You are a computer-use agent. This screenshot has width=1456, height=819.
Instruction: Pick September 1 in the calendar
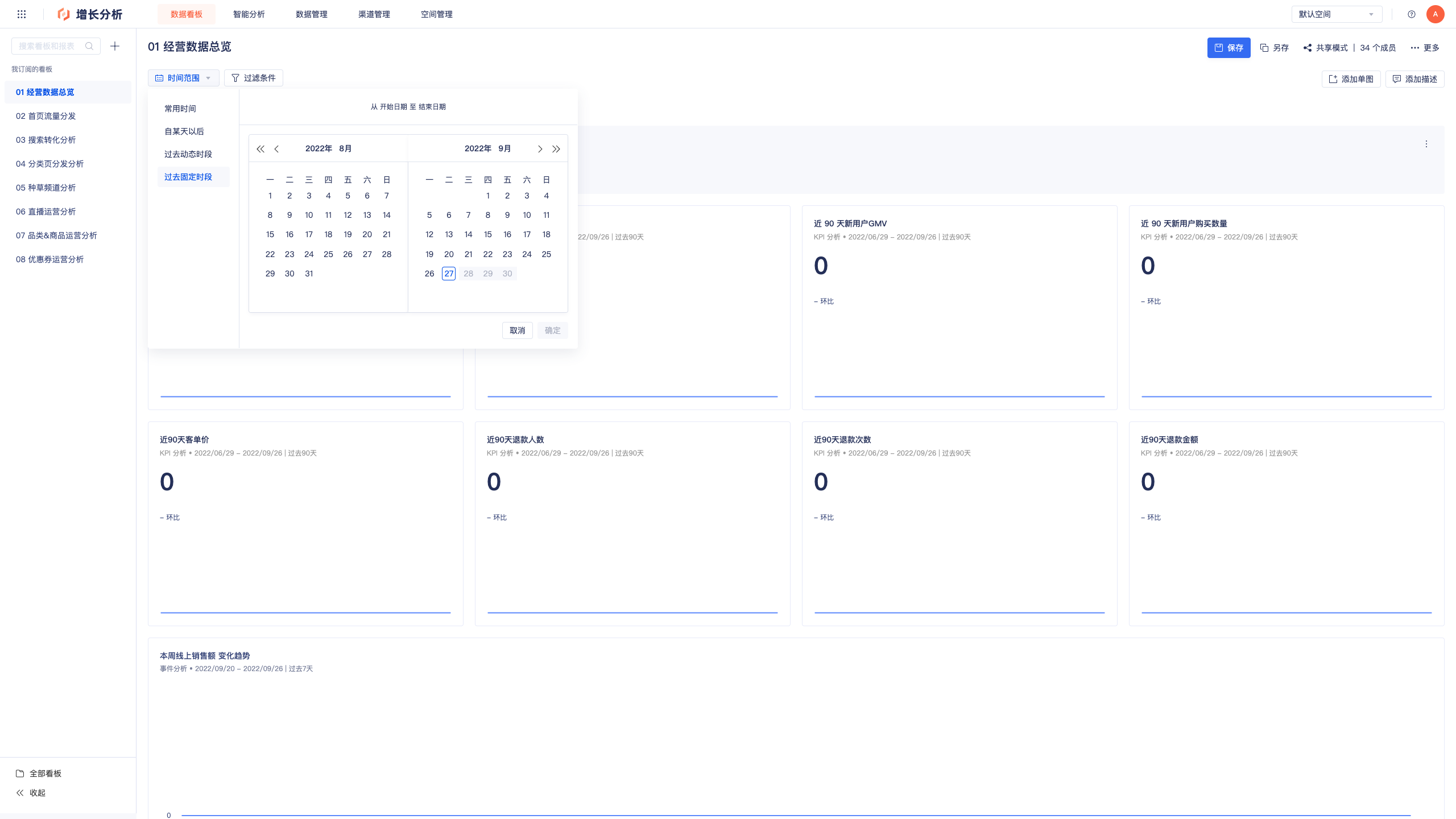tap(488, 196)
